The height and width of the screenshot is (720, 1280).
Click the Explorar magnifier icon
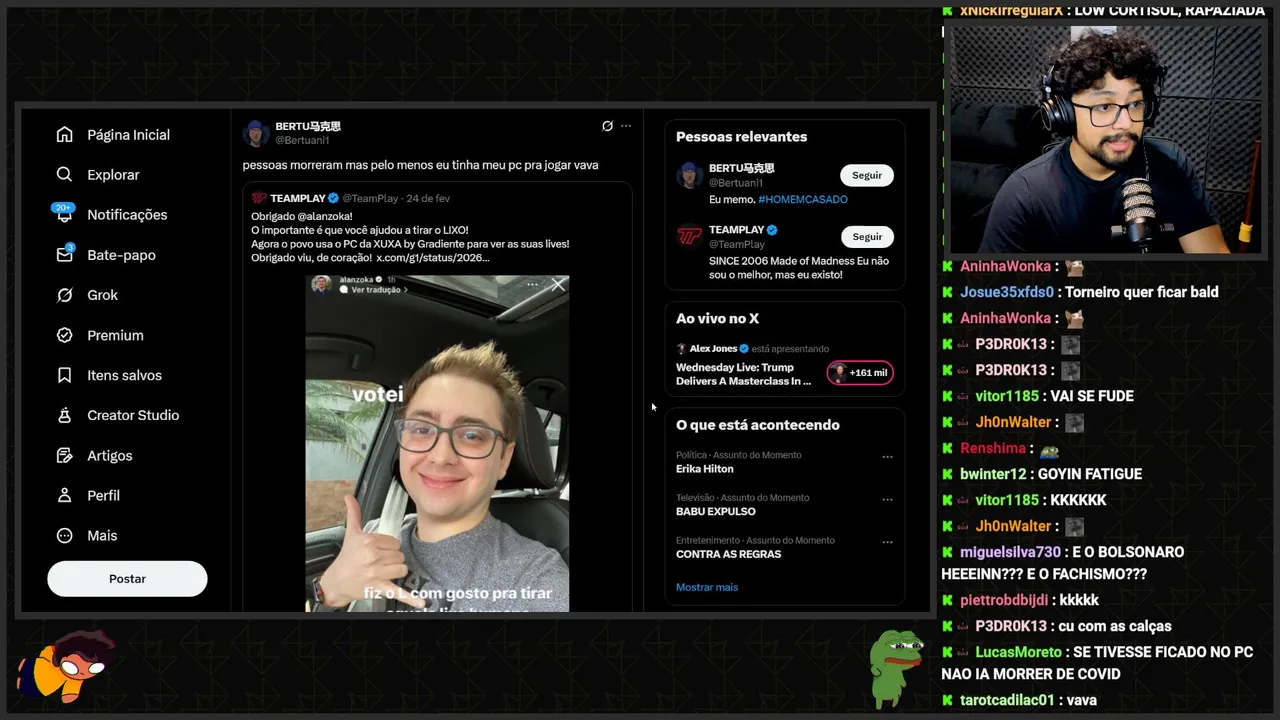click(x=65, y=175)
